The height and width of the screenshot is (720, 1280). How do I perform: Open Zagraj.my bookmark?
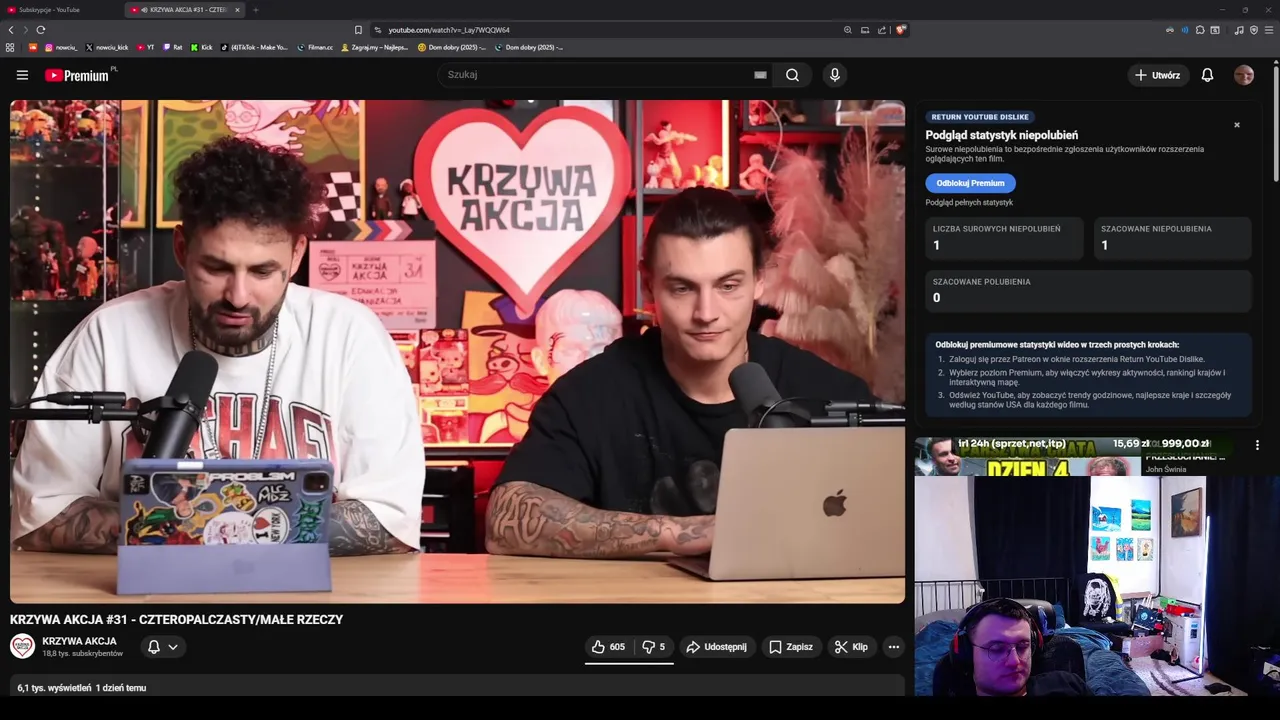(375, 47)
